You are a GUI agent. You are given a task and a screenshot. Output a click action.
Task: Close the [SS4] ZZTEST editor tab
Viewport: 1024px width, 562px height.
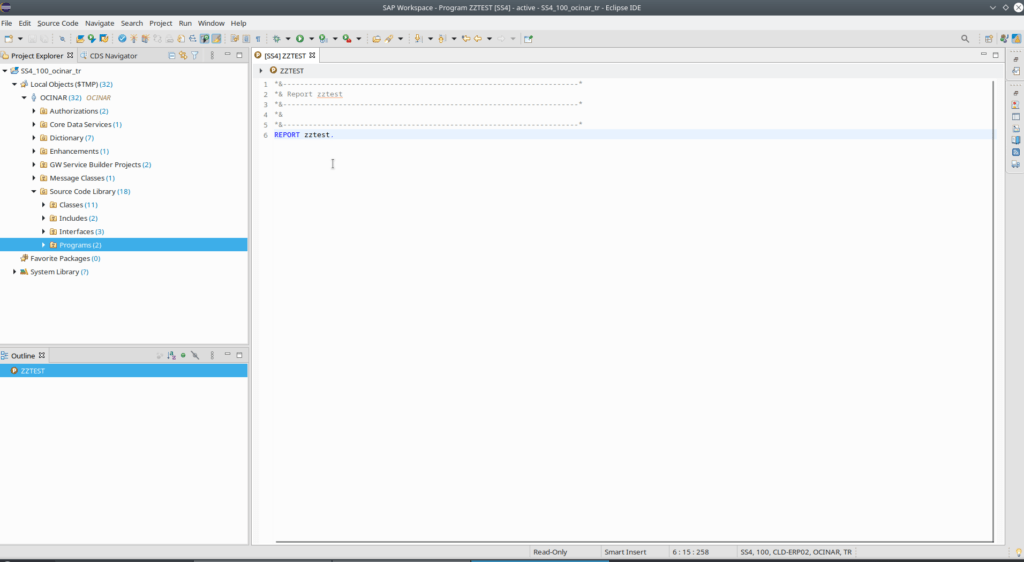(312, 55)
